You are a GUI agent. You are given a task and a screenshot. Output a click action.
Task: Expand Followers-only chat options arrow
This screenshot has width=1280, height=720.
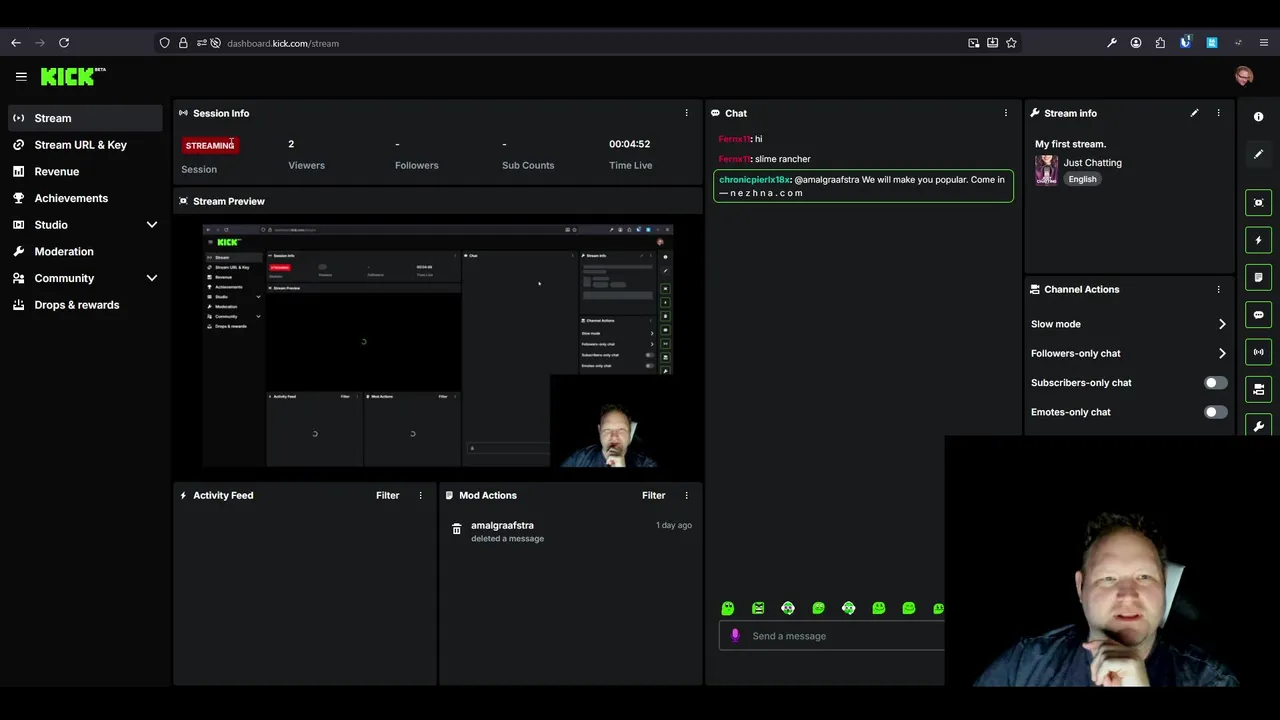(1221, 353)
